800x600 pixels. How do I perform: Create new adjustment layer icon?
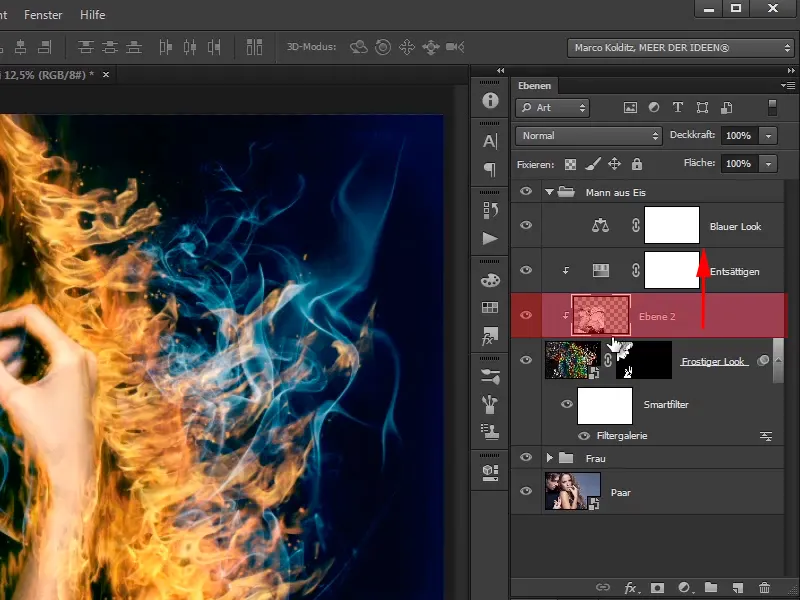click(684, 588)
